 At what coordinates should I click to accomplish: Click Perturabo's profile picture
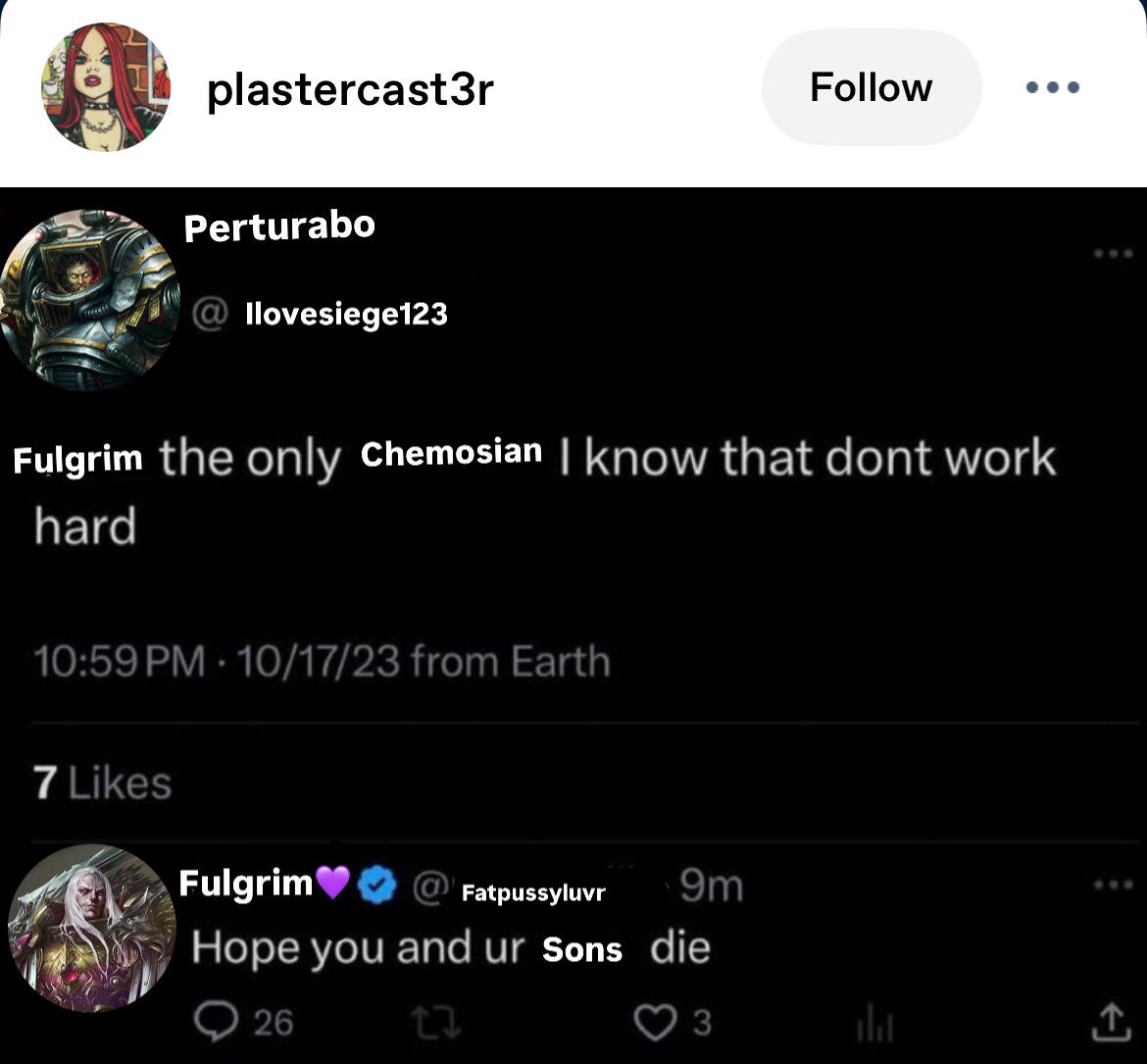click(x=90, y=300)
